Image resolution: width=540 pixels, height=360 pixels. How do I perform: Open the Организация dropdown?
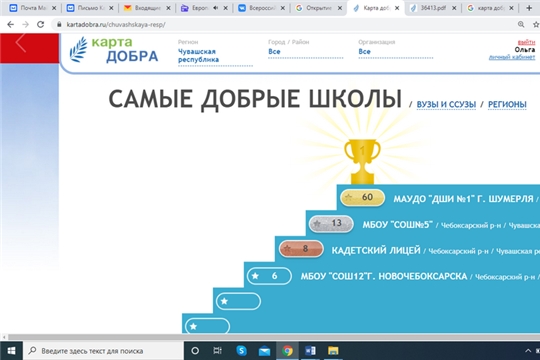395,52
